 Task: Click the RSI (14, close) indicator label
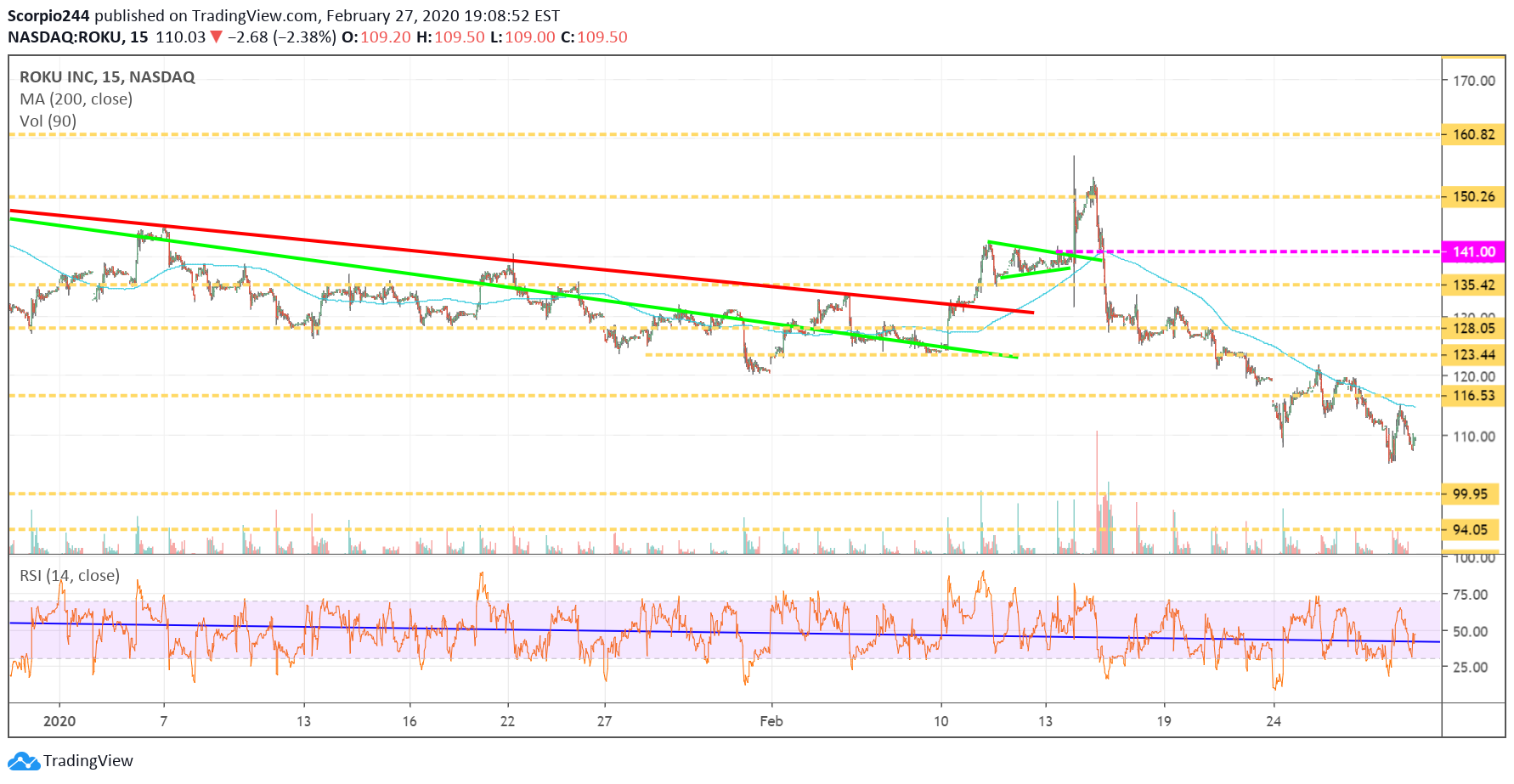(x=70, y=575)
